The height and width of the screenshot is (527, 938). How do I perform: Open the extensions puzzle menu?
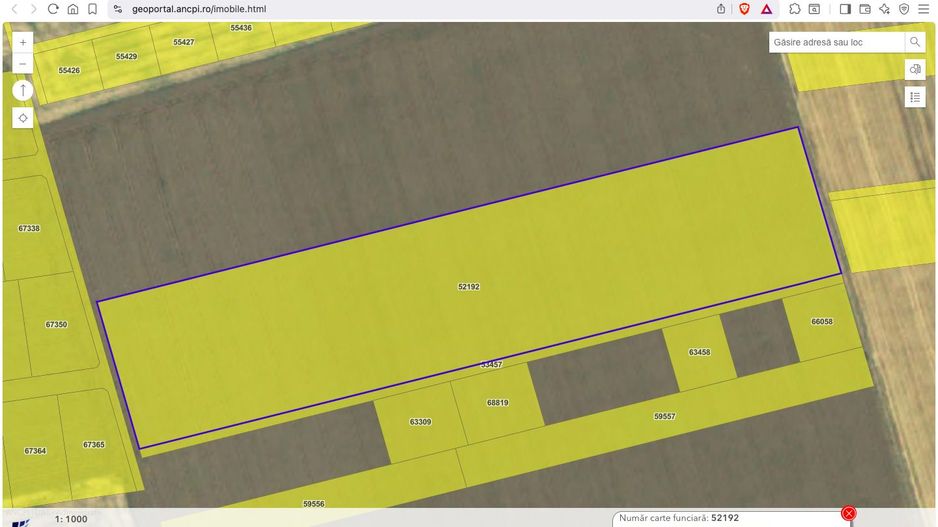point(794,9)
